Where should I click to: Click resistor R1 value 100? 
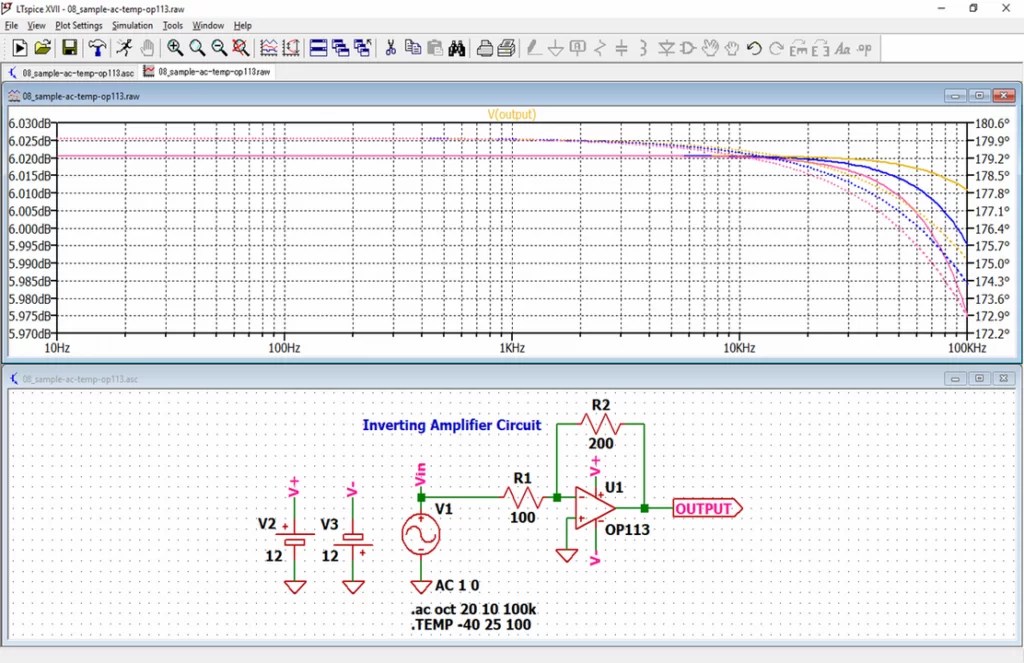click(522, 517)
